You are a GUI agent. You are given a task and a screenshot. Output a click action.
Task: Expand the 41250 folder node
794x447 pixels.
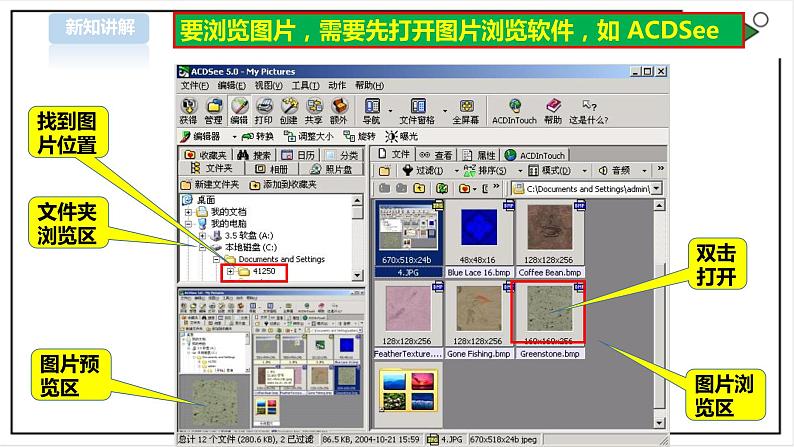click(230, 271)
